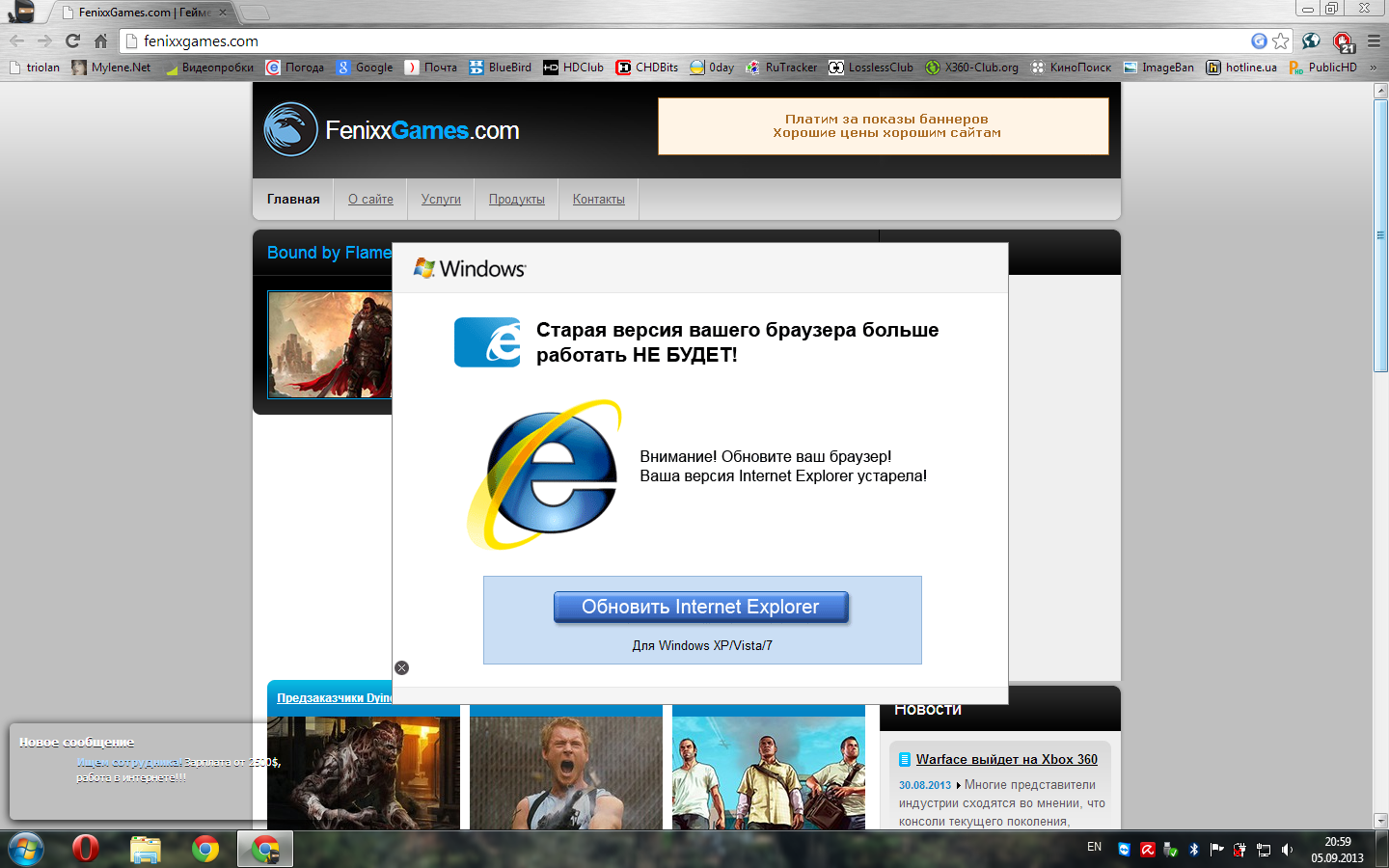Open the Предзаказчики Dying link
This screenshot has width=1389, height=868.
334,697
